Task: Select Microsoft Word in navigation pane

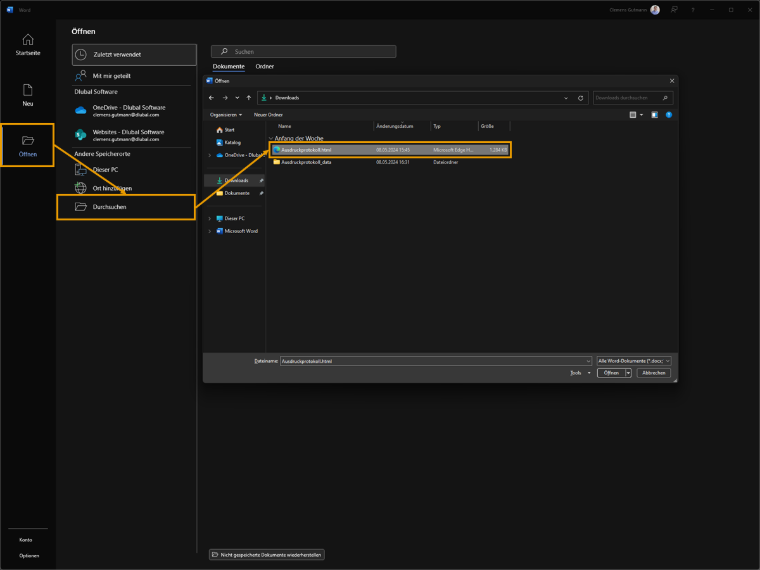Action: click(x=237, y=231)
